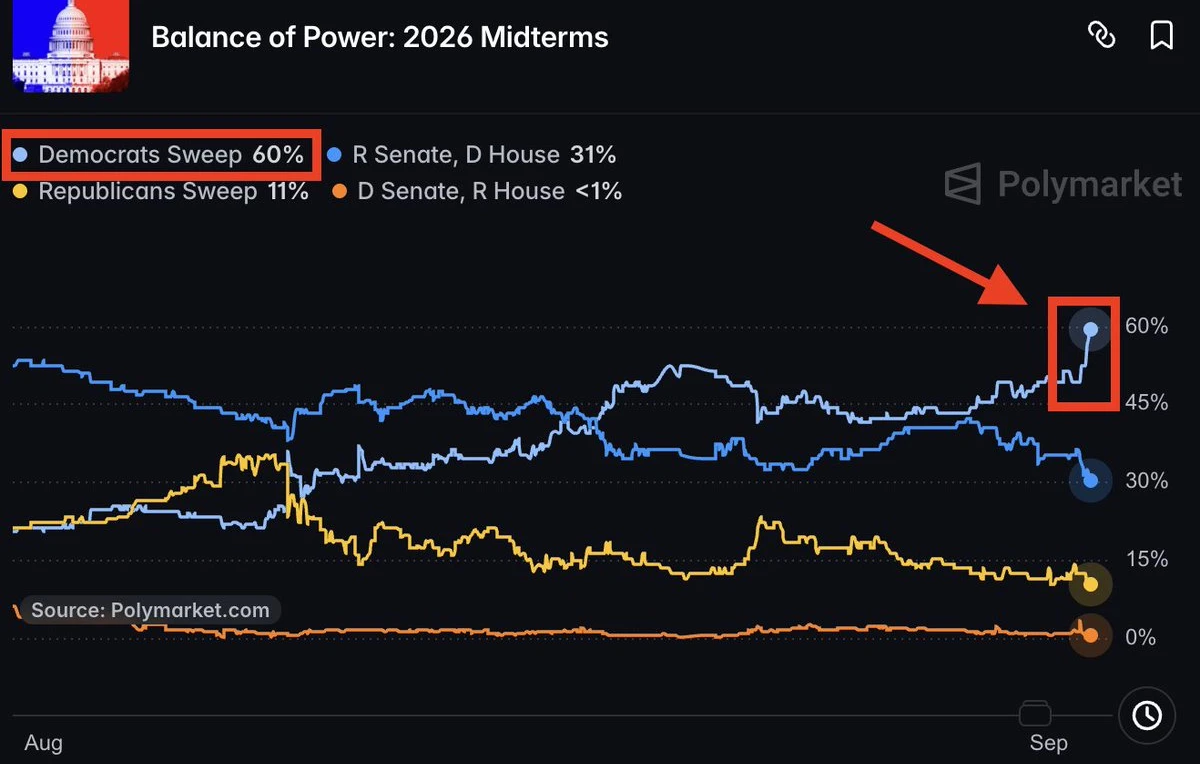Image resolution: width=1200 pixels, height=764 pixels.
Task: Open the Balance of Power: 2026 Midterms title
Action: click(x=379, y=38)
